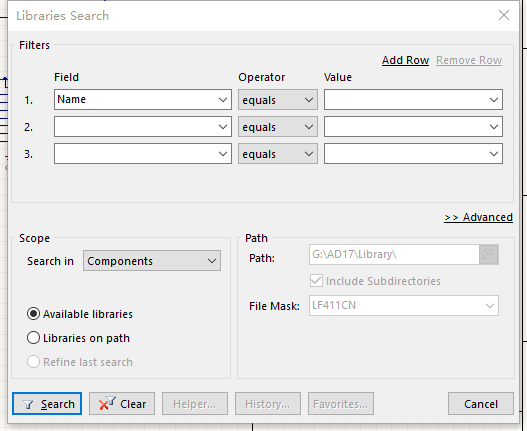
Task: Close the Libraries Search dialog
Action: click(504, 15)
